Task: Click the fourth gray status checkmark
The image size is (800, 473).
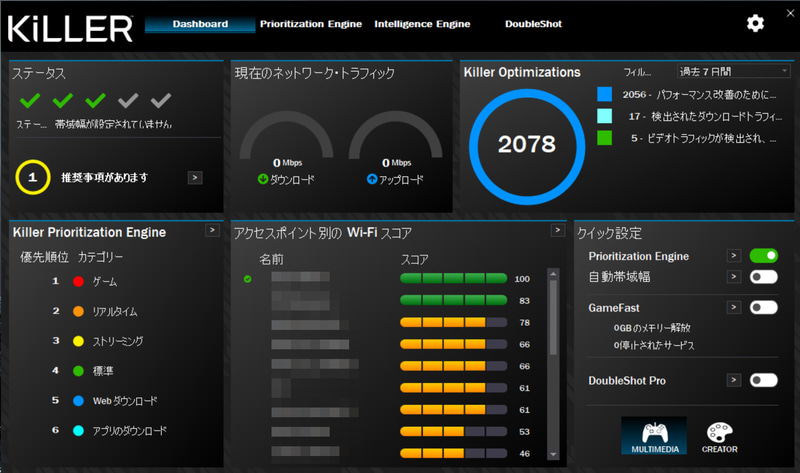Action: coord(128,100)
